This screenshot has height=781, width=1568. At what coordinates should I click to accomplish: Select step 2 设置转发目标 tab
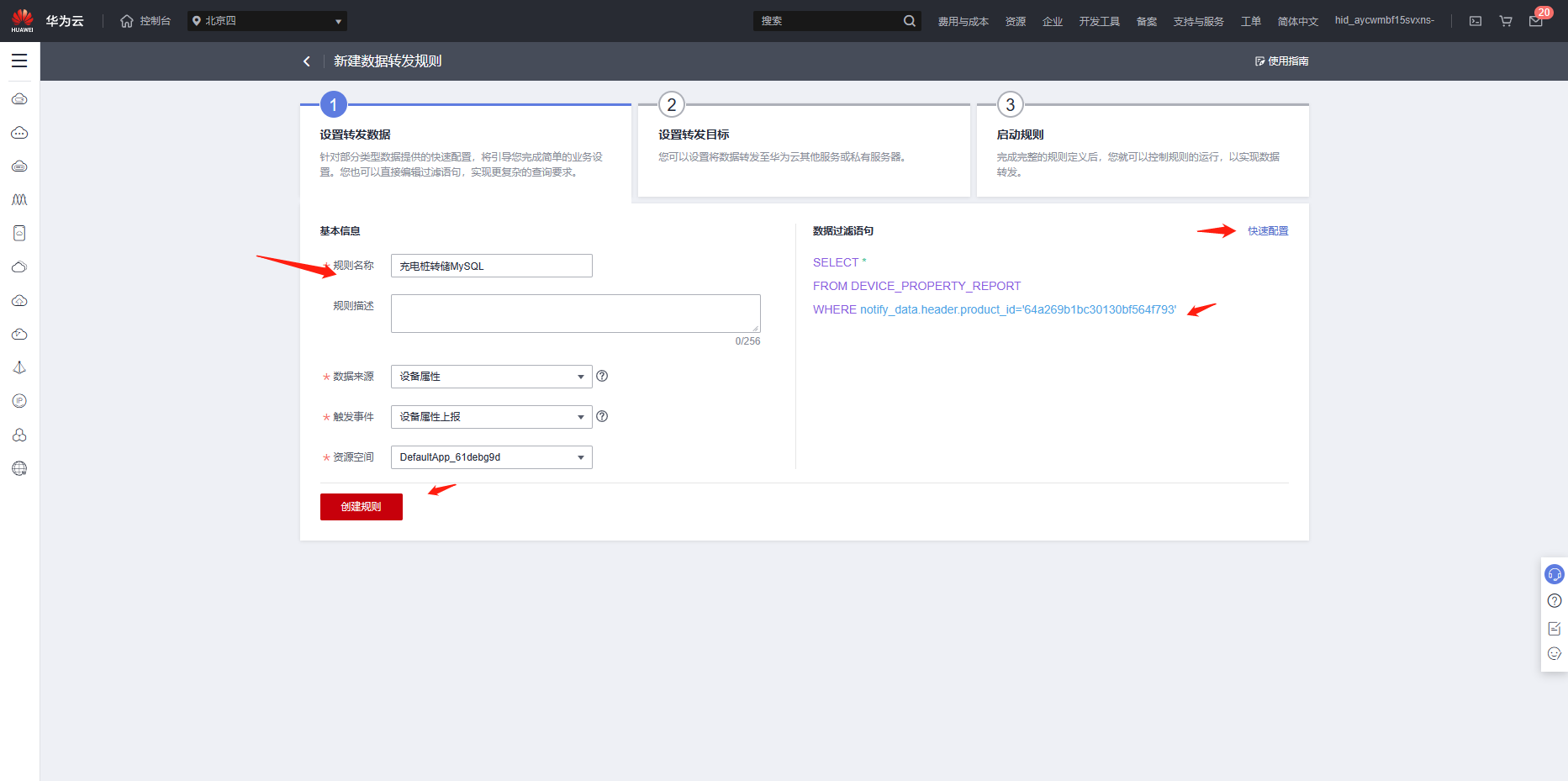point(804,150)
